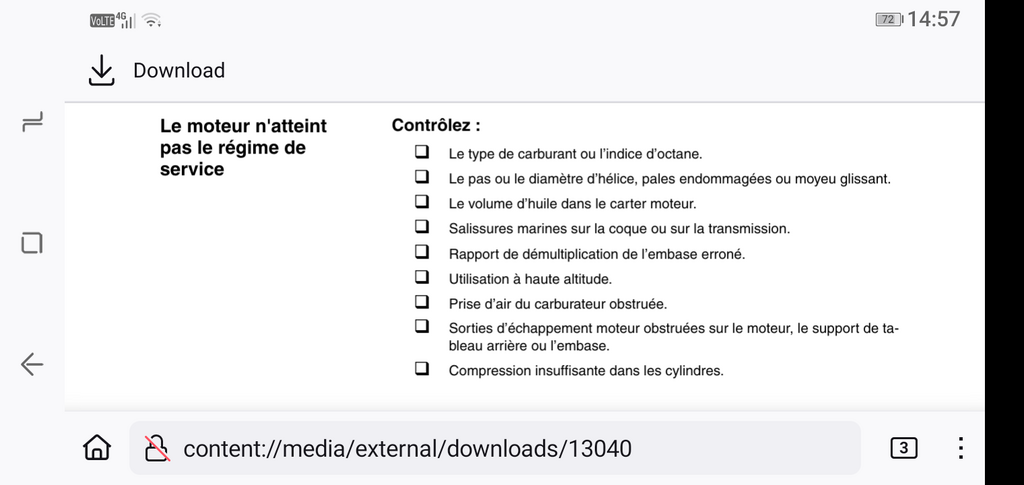Screen dimensions: 1024x485
Task: Check the box for carburant type
Action: [423, 151]
